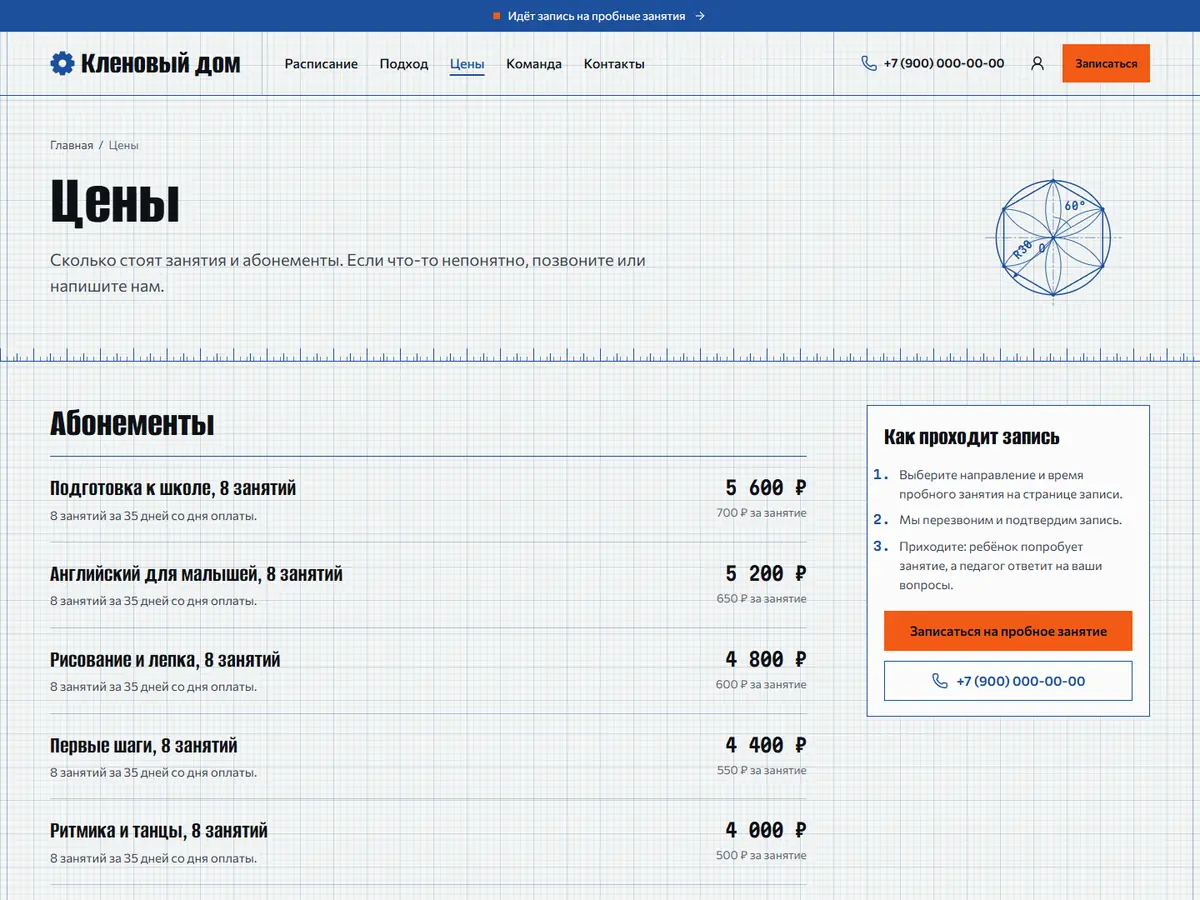Screen dimensions: 1200x900
Task: Select the Подготовка к школе, 8 занятий row
Action: (x=428, y=500)
